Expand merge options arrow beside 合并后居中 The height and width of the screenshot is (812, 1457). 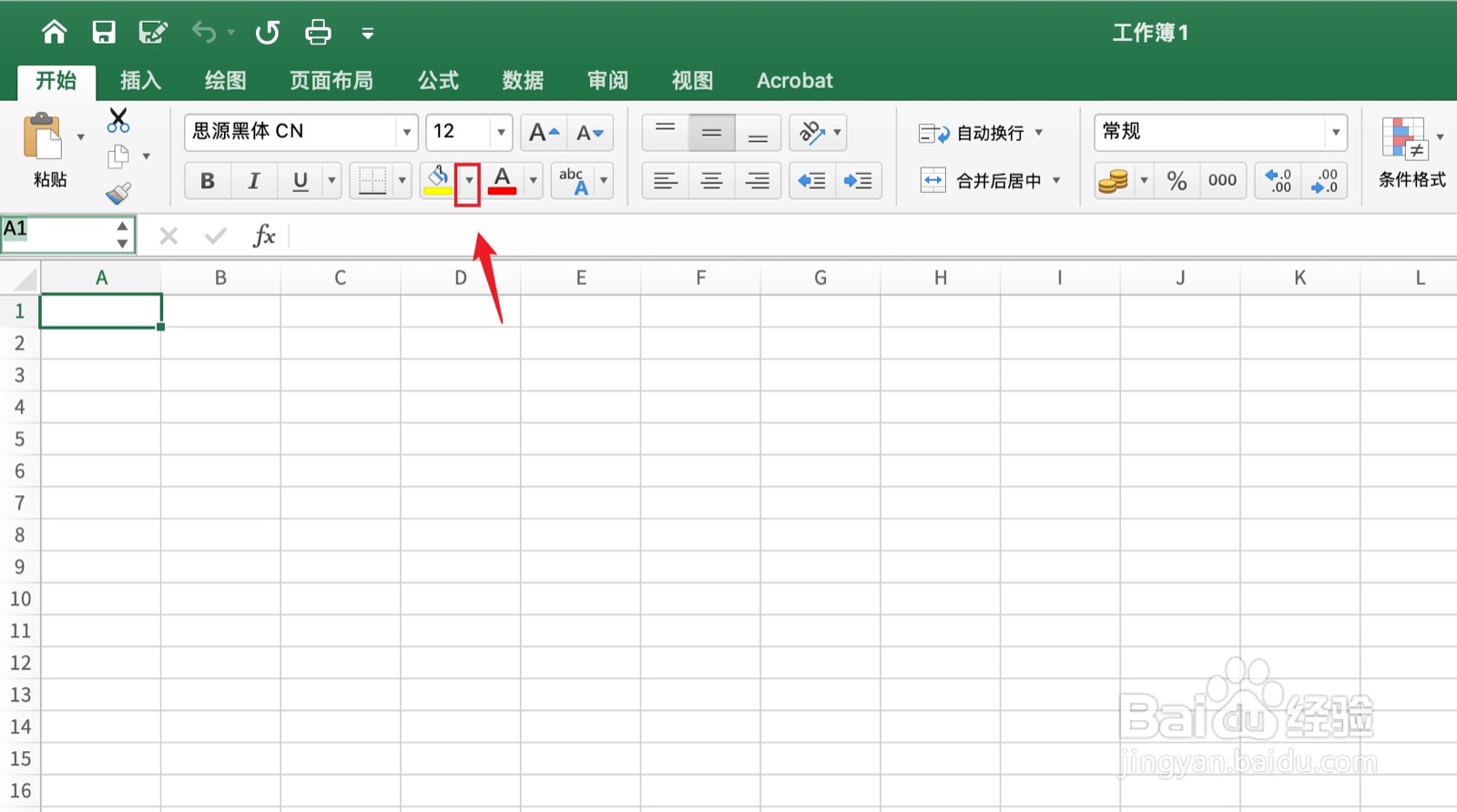[1056, 181]
